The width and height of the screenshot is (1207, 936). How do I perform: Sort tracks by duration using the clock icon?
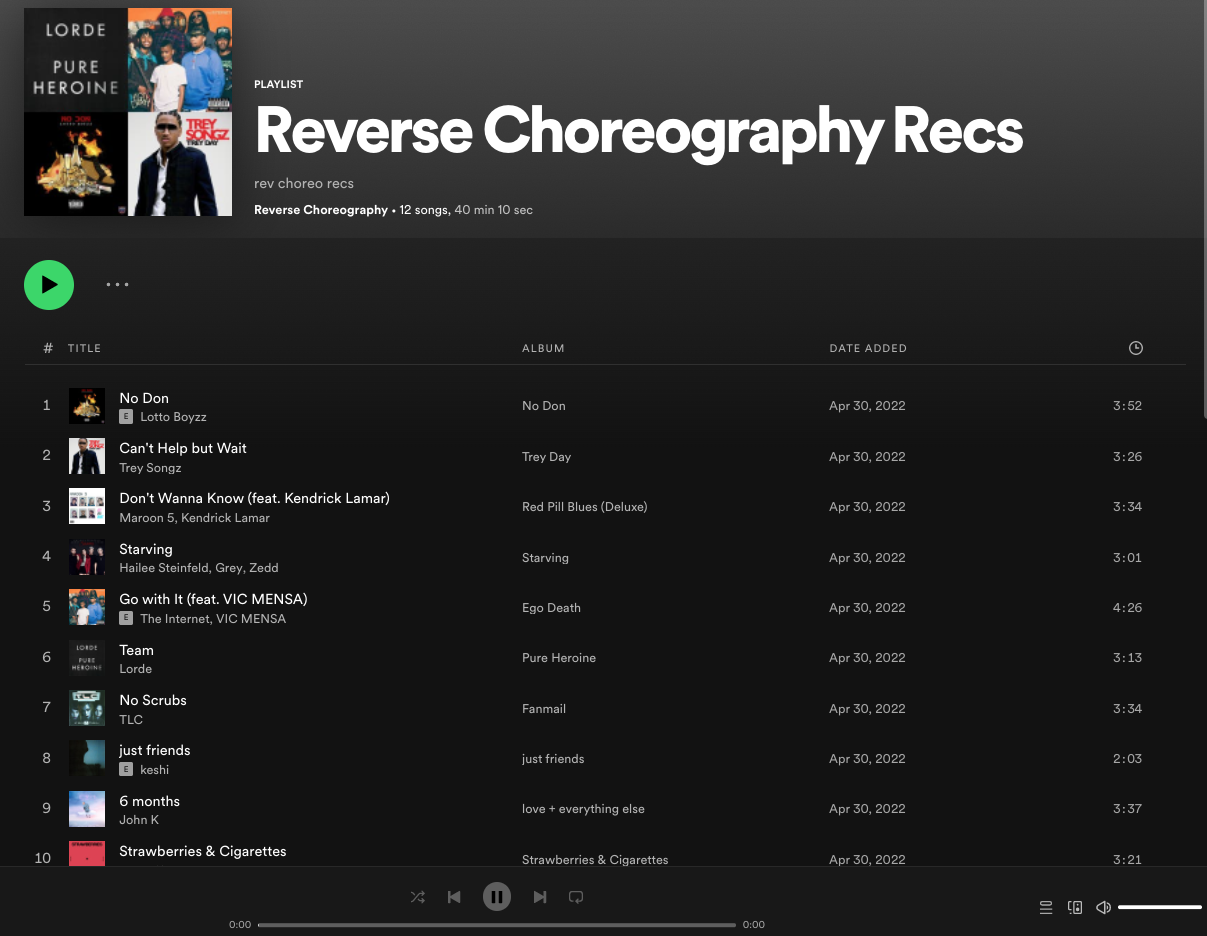coord(1136,348)
